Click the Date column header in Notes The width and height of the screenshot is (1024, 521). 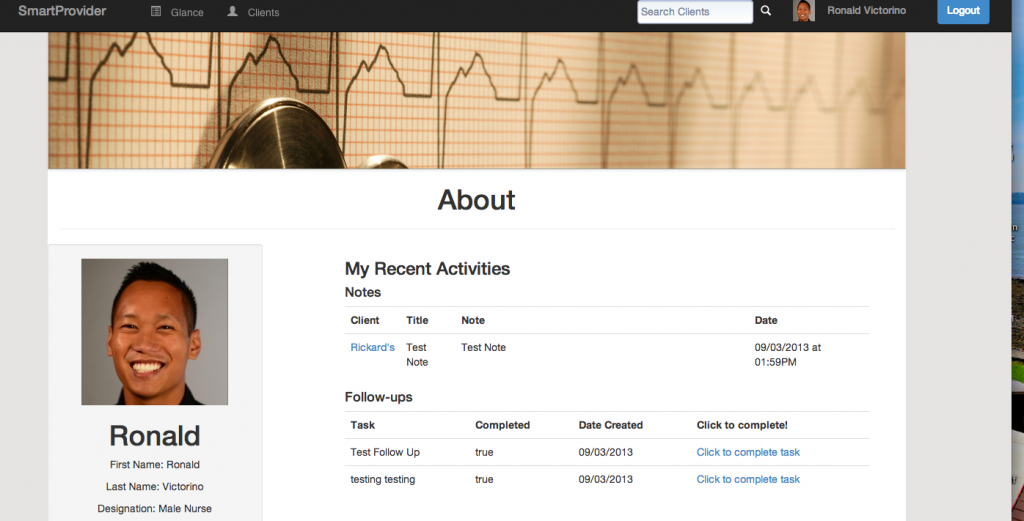click(766, 320)
